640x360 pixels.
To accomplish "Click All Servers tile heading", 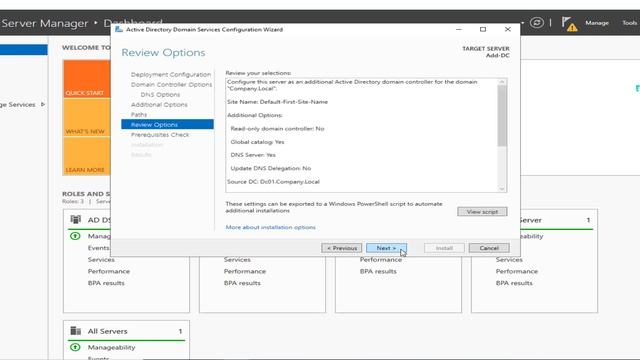I will pyautogui.click(x=107, y=331).
